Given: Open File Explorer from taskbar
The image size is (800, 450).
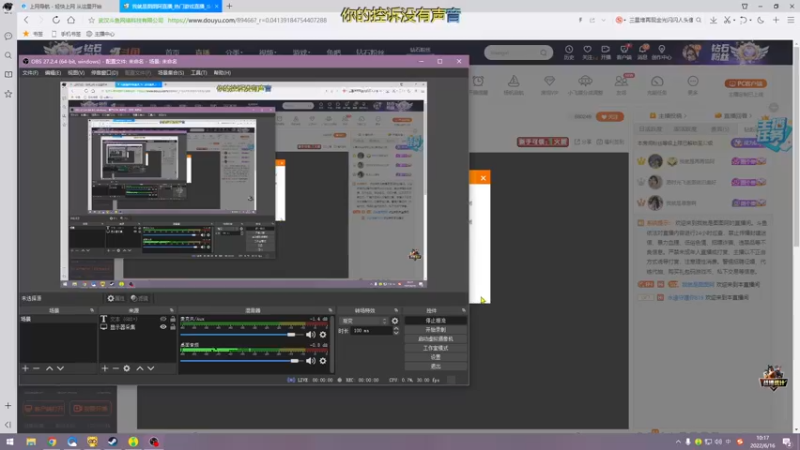Looking at the screenshot, I should click(x=31, y=441).
